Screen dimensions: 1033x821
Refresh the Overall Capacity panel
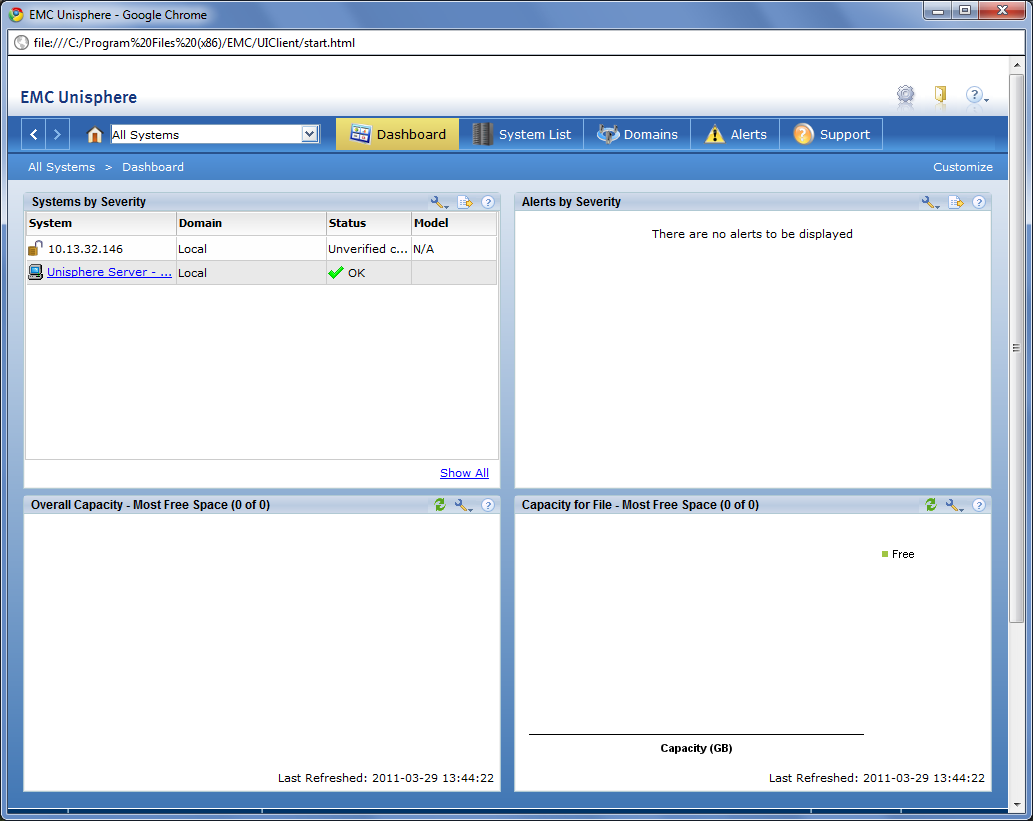pyautogui.click(x=440, y=505)
